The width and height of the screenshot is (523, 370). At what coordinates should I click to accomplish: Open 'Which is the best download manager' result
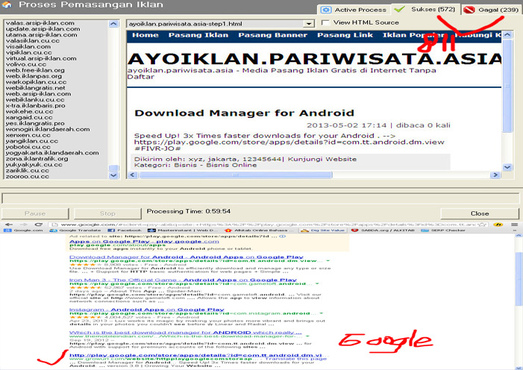(185, 332)
